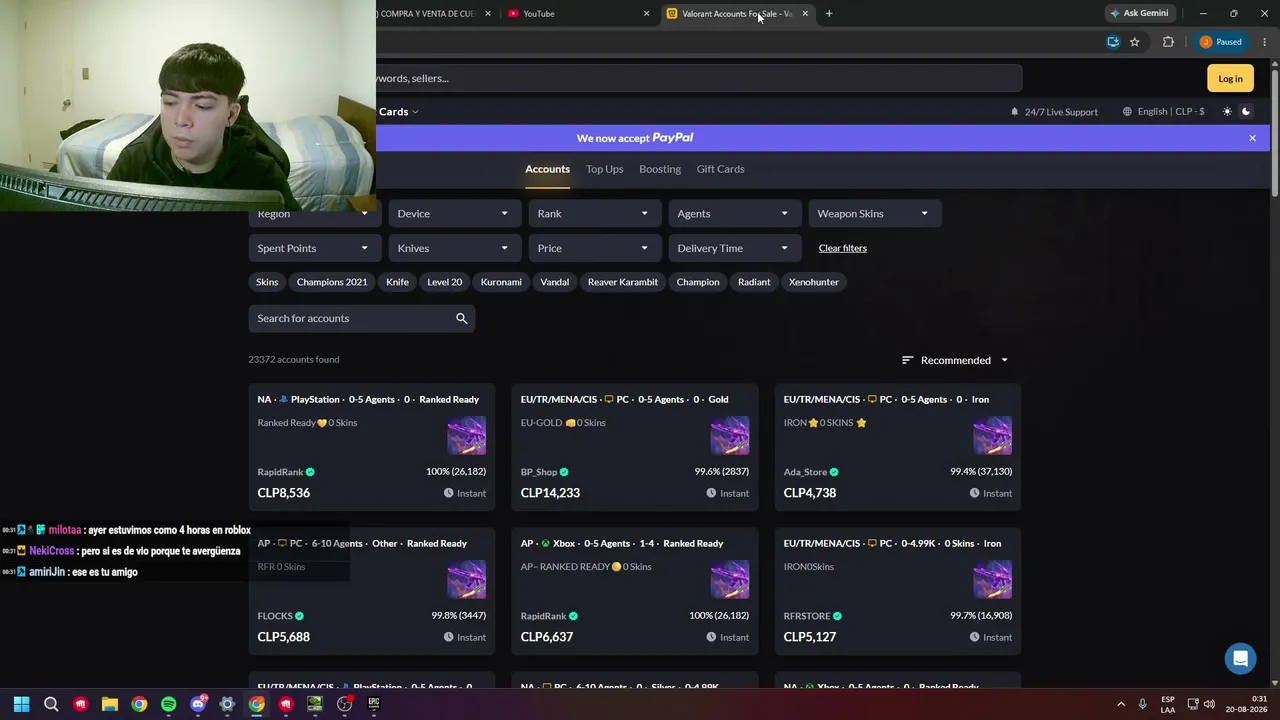Click the FLOCKS seller name
1280x720 pixels.
[x=275, y=616]
